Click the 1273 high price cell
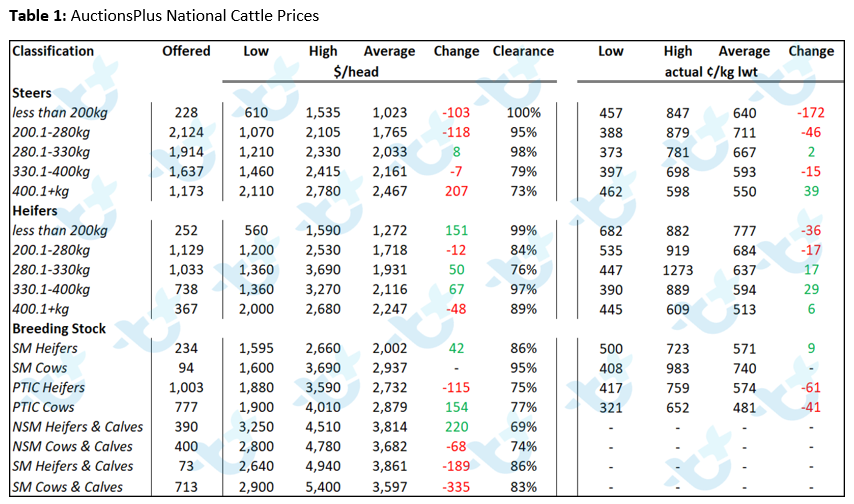 coord(678,270)
